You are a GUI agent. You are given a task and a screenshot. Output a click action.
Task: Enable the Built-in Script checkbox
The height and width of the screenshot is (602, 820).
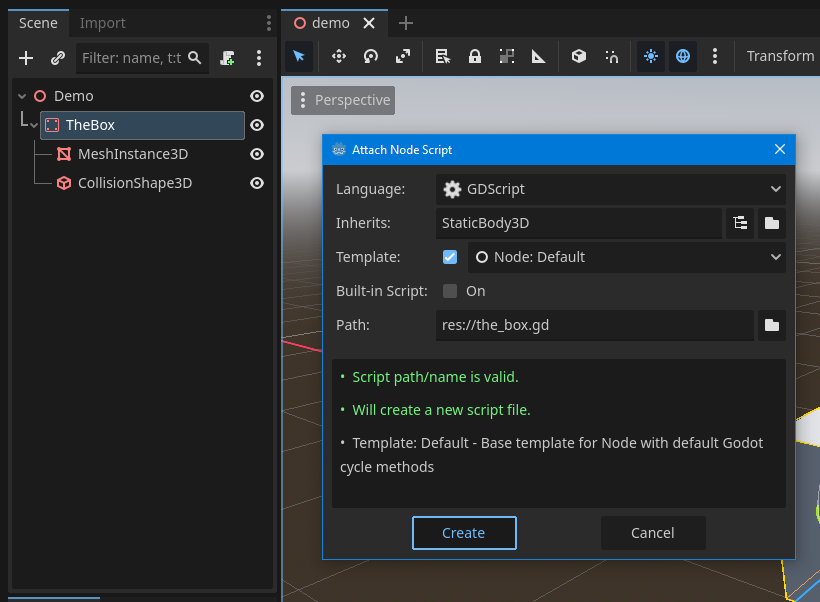click(x=450, y=291)
